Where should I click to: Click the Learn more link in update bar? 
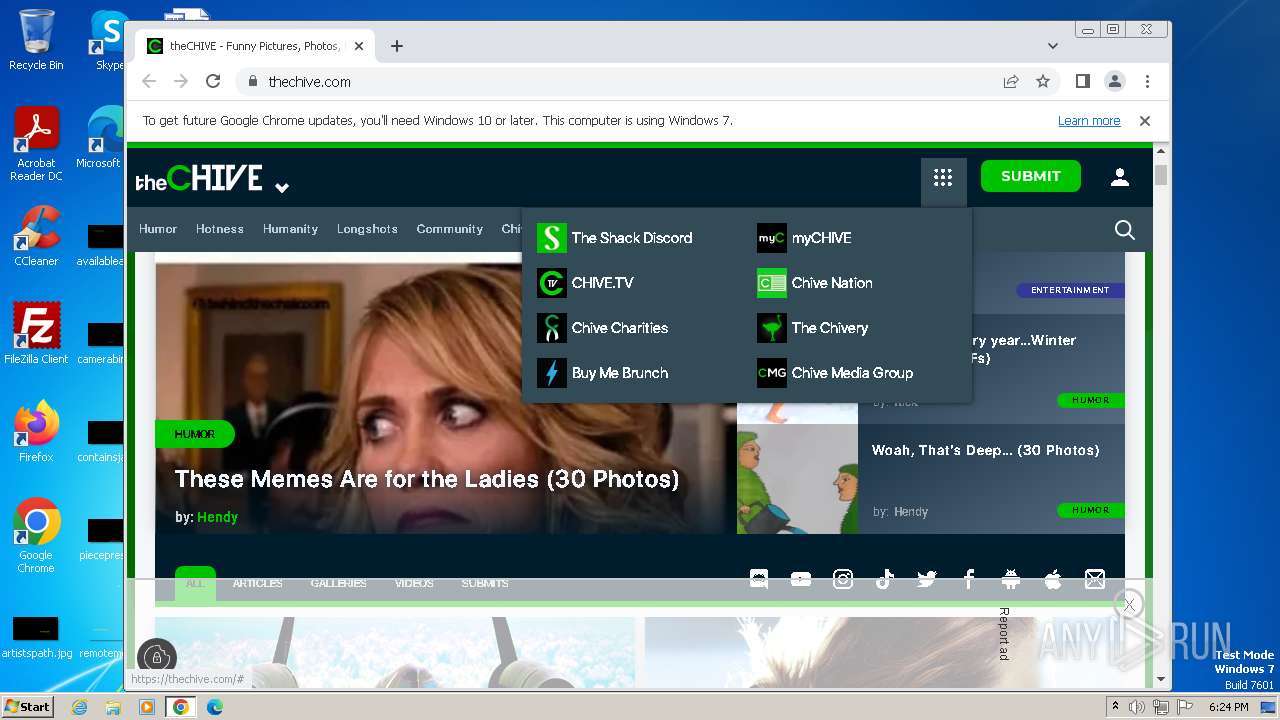click(x=1089, y=121)
